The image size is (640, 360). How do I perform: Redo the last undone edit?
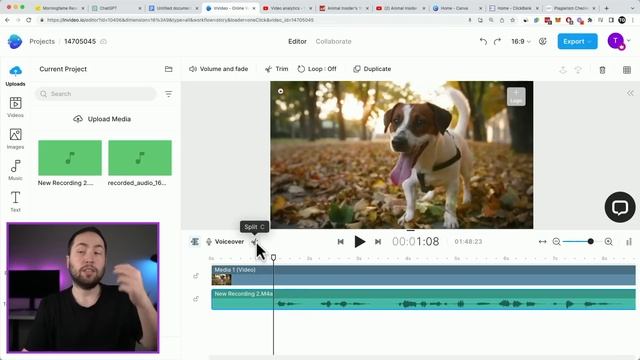click(497, 41)
